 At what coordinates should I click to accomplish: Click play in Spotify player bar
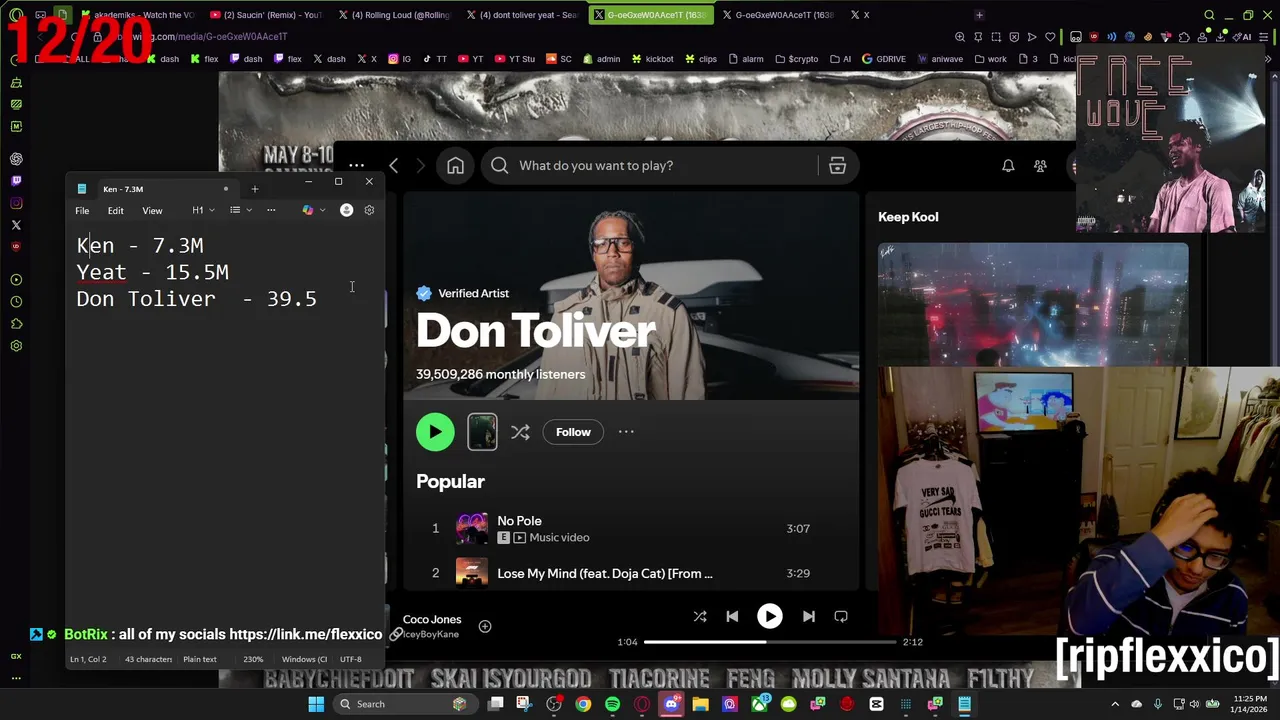769,616
